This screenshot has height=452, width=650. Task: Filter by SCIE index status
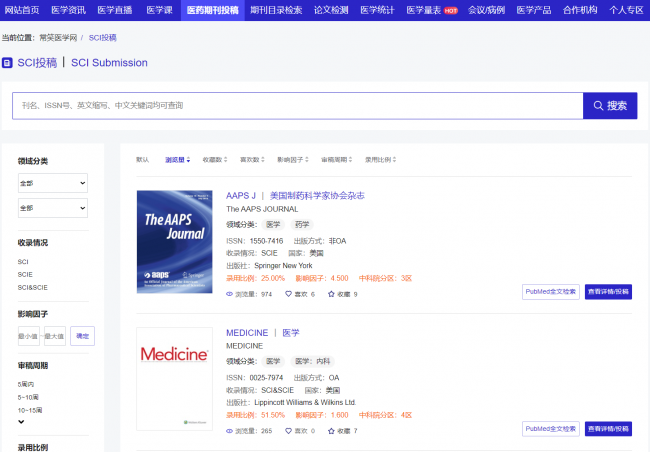tap(25, 275)
